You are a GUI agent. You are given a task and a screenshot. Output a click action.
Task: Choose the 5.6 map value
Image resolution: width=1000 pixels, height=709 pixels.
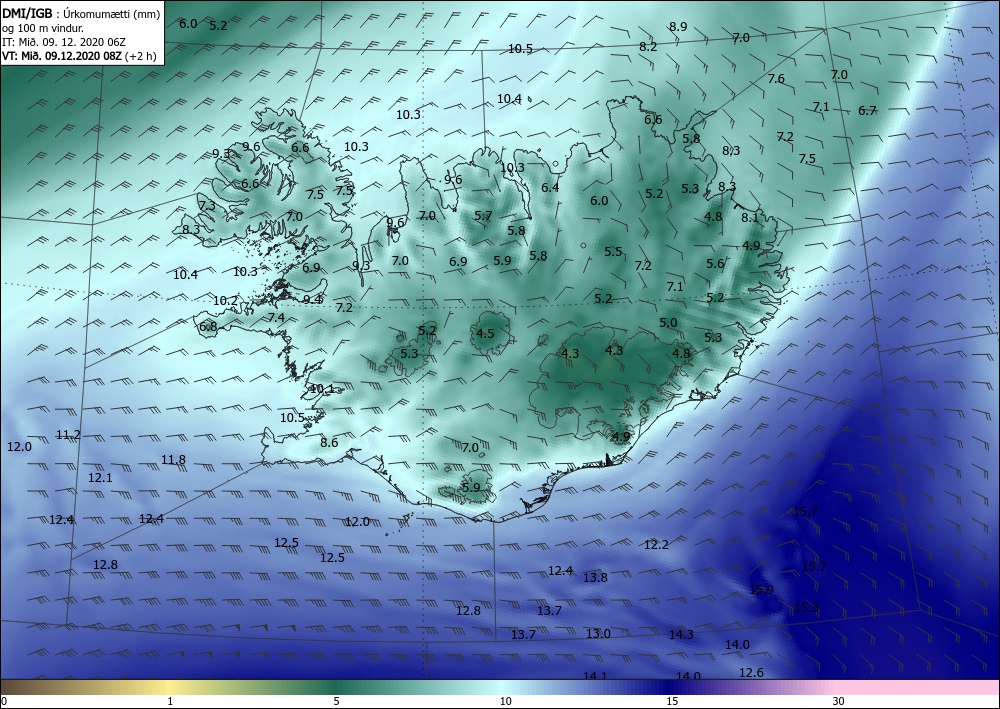[x=715, y=263]
